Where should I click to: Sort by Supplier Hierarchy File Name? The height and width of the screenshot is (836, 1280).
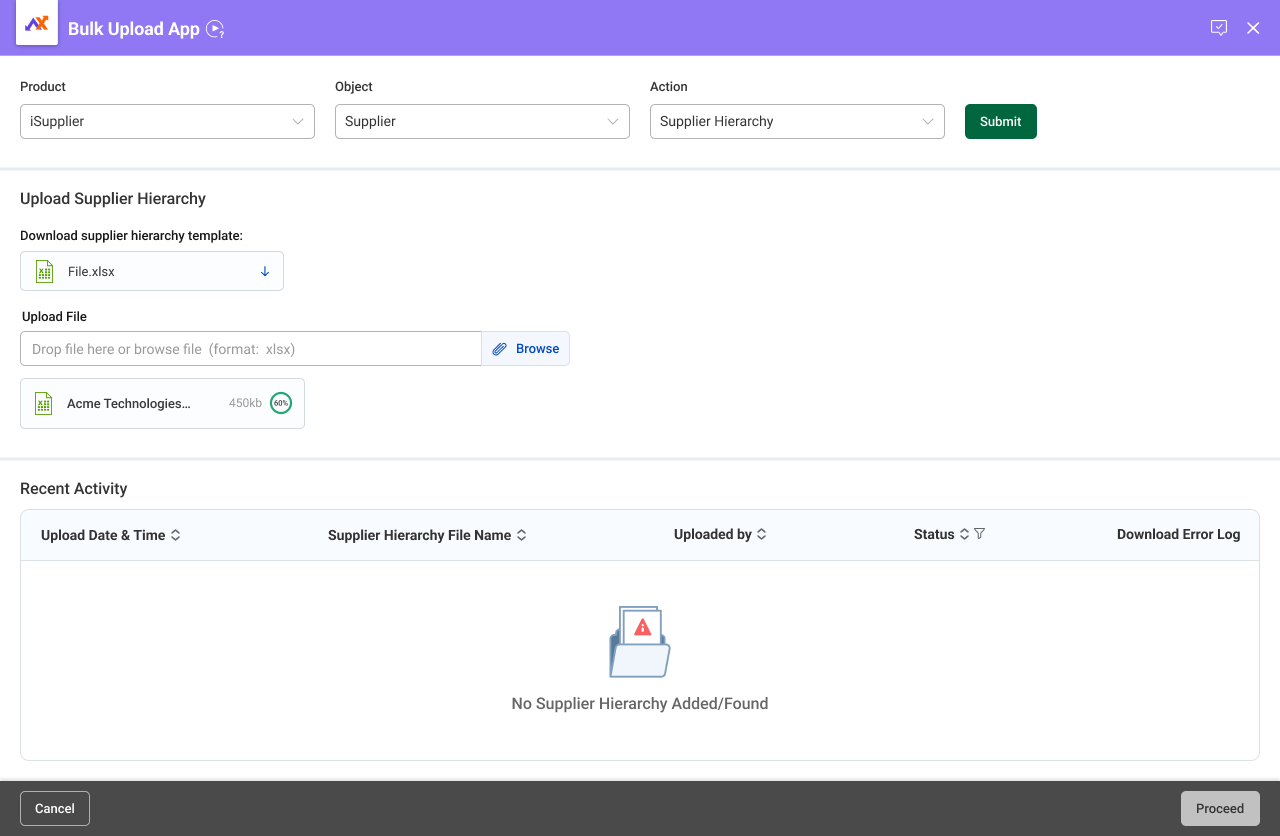click(521, 535)
